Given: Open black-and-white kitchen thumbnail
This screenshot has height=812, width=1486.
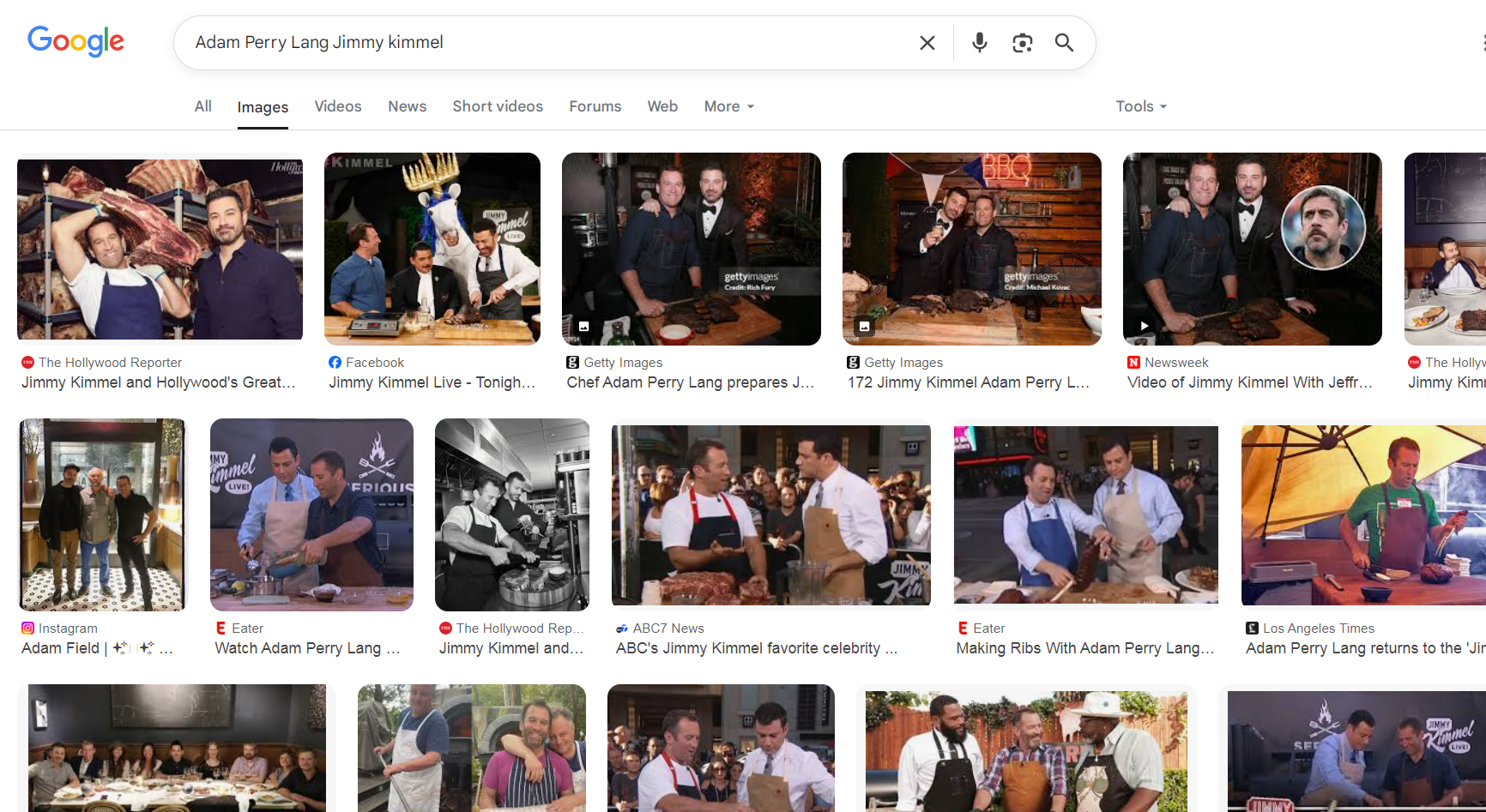Looking at the screenshot, I should pyautogui.click(x=512, y=514).
